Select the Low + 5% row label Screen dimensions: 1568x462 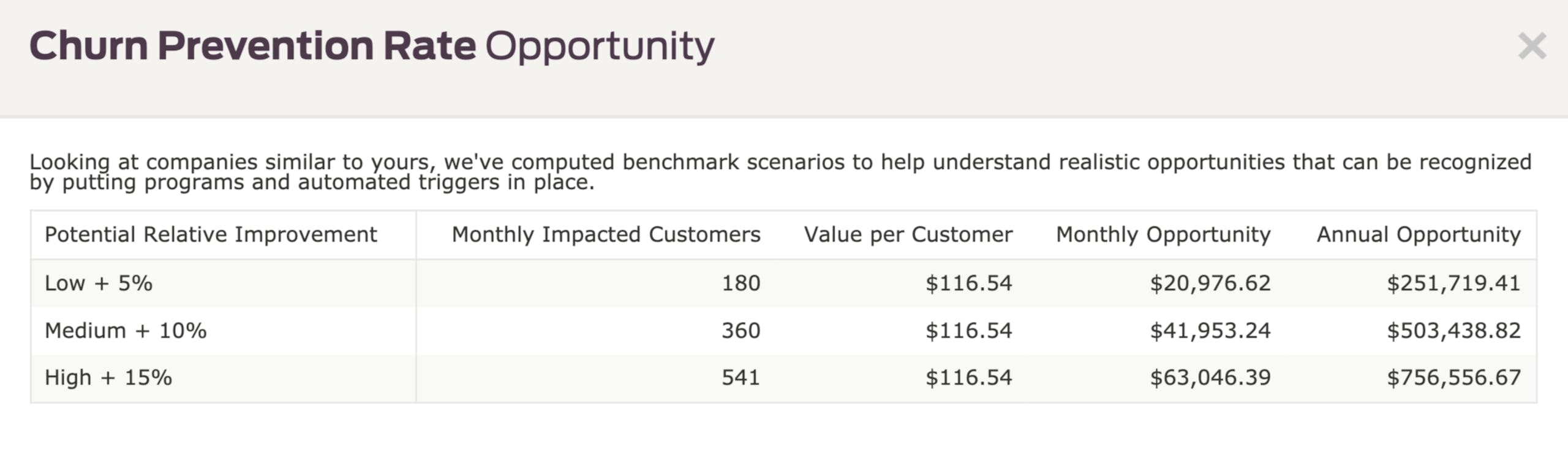click(x=99, y=283)
